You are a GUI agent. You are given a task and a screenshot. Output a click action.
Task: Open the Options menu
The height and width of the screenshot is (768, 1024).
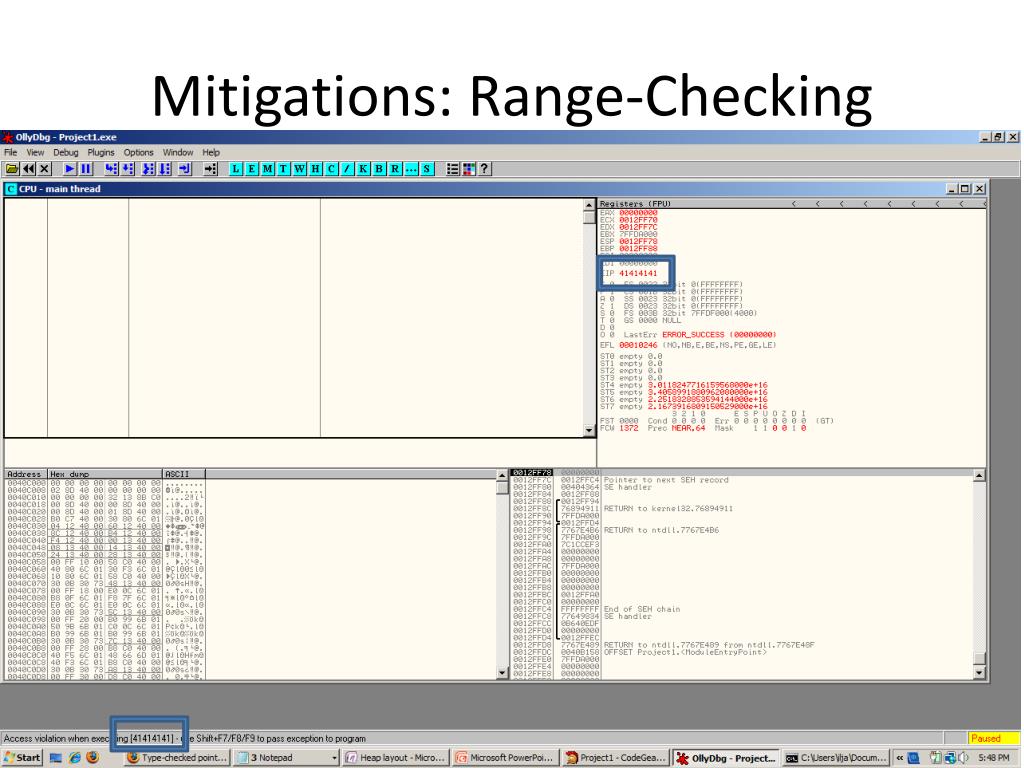tap(138, 152)
